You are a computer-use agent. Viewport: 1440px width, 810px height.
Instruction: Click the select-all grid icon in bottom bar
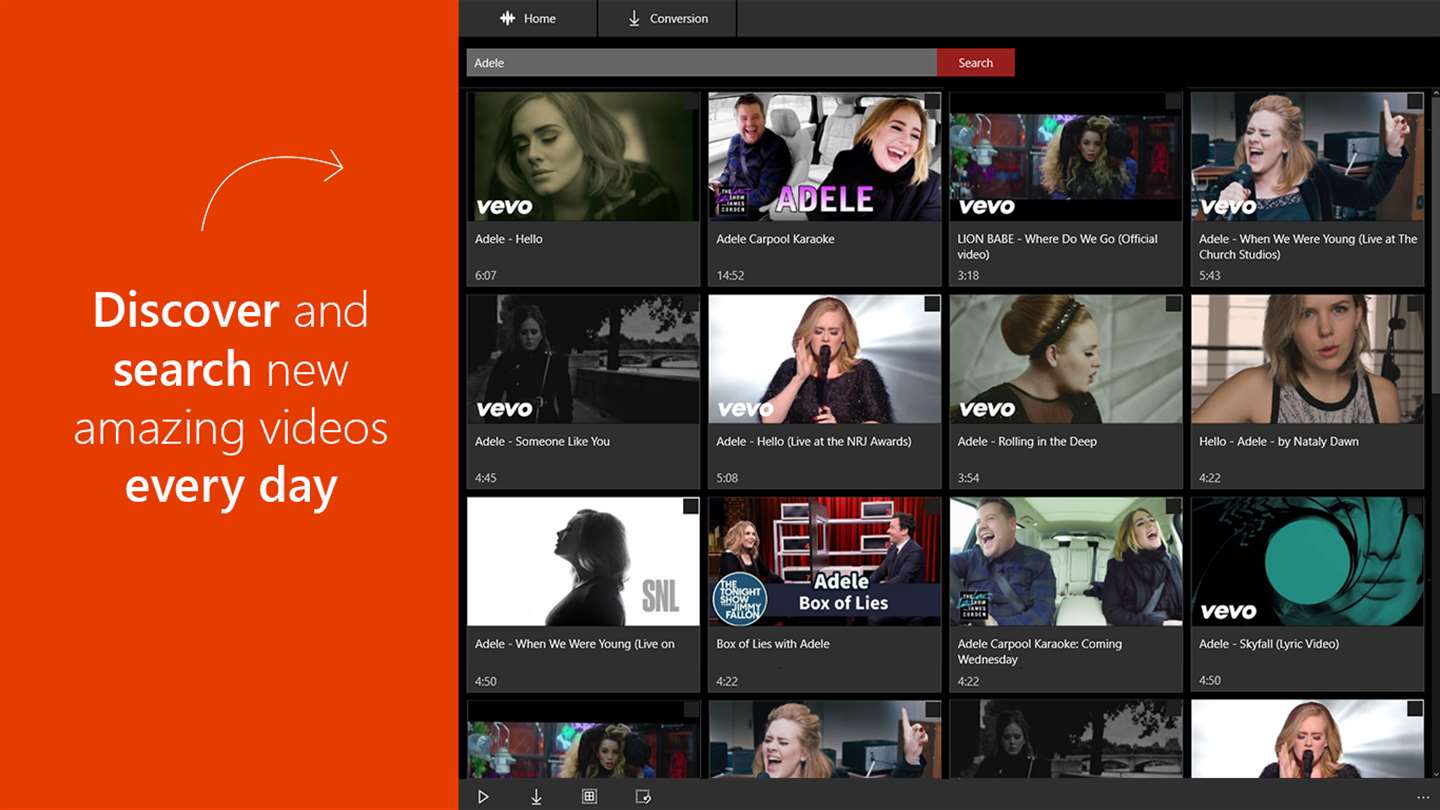(589, 797)
